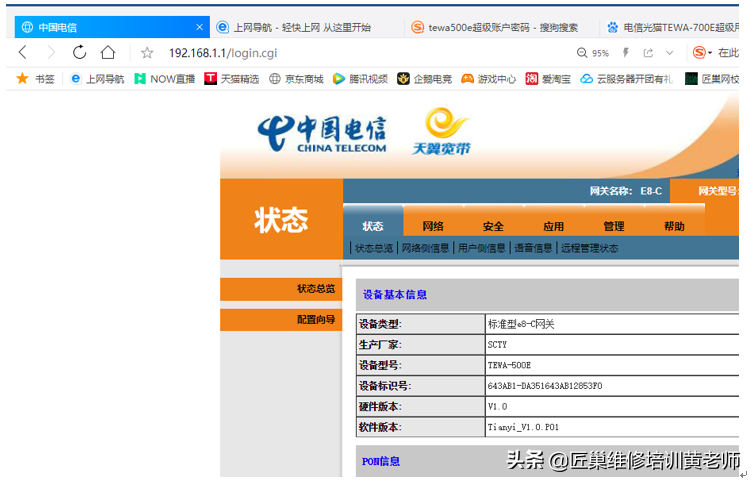The image size is (754, 484).
Task: Open the 匠巢网校 bookmark
Action: [712, 79]
